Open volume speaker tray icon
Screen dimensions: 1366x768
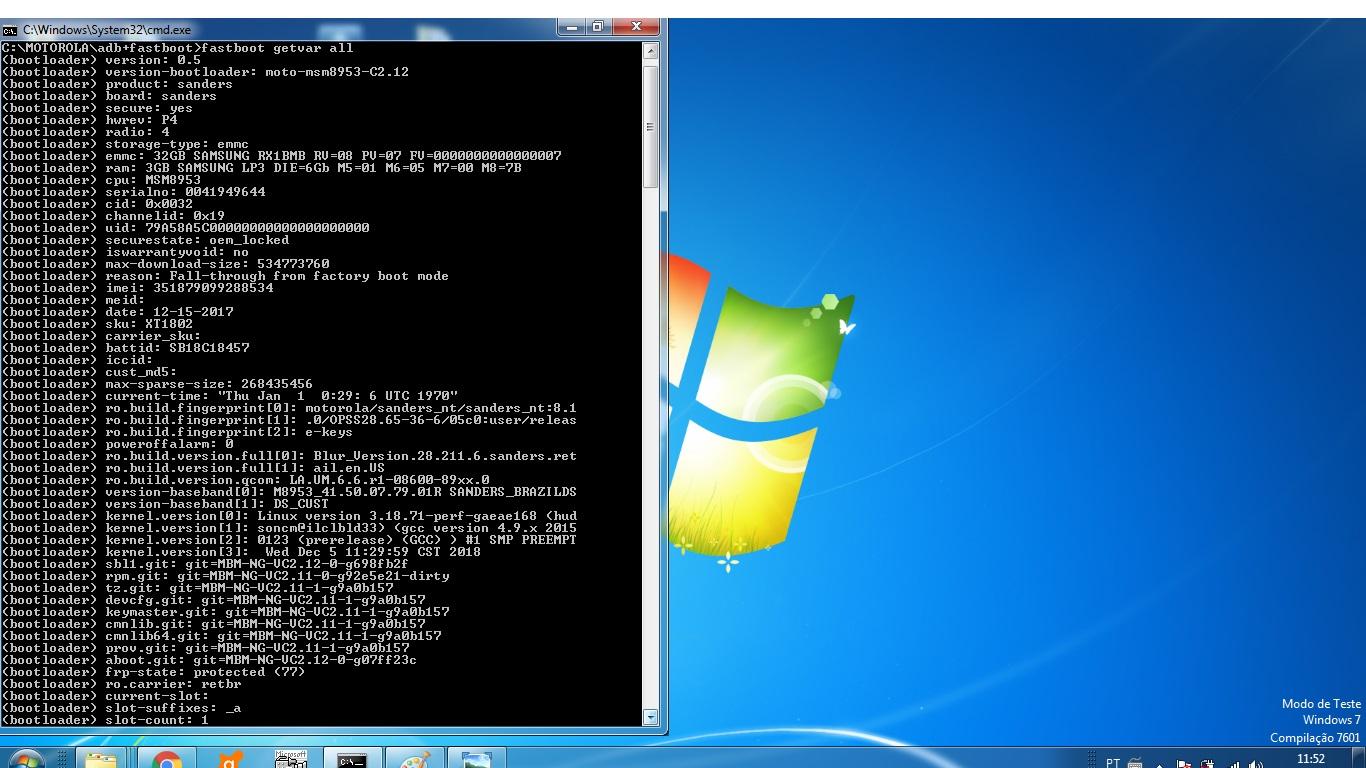pyautogui.click(x=1256, y=763)
